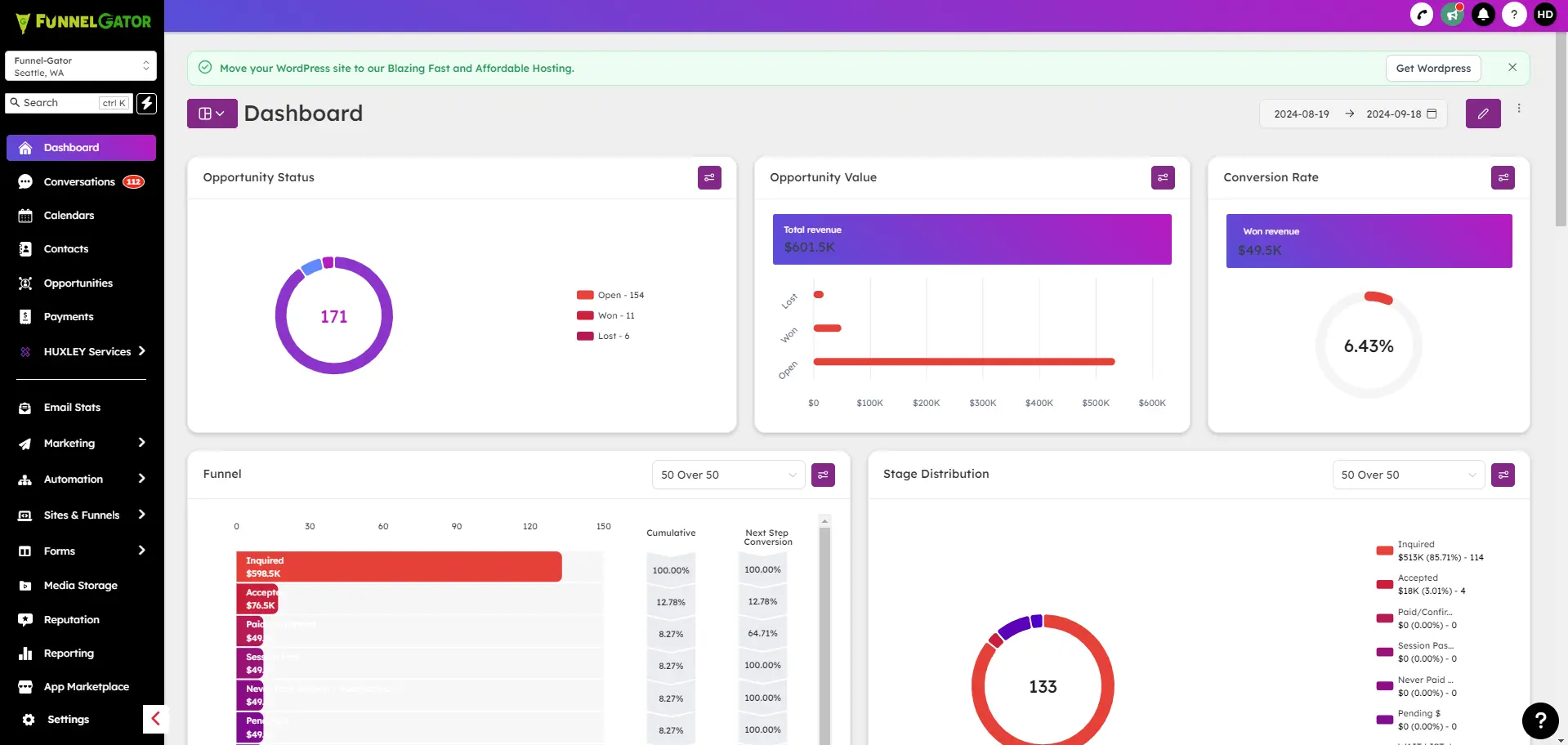Click the Contacts sidebar icon

pyautogui.click(x=25, y=249)
